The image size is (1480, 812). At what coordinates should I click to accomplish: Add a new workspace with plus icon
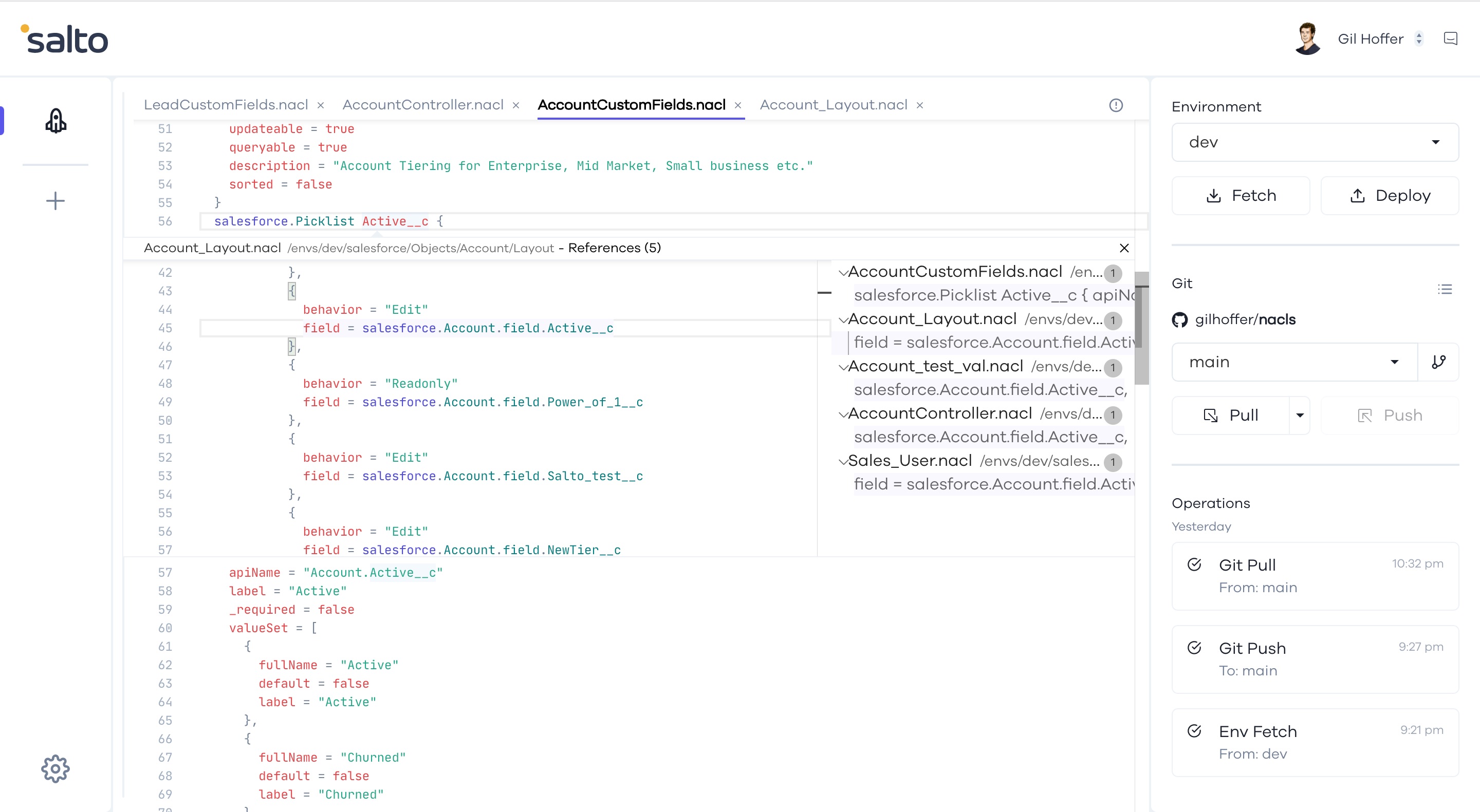pos(55,201)
